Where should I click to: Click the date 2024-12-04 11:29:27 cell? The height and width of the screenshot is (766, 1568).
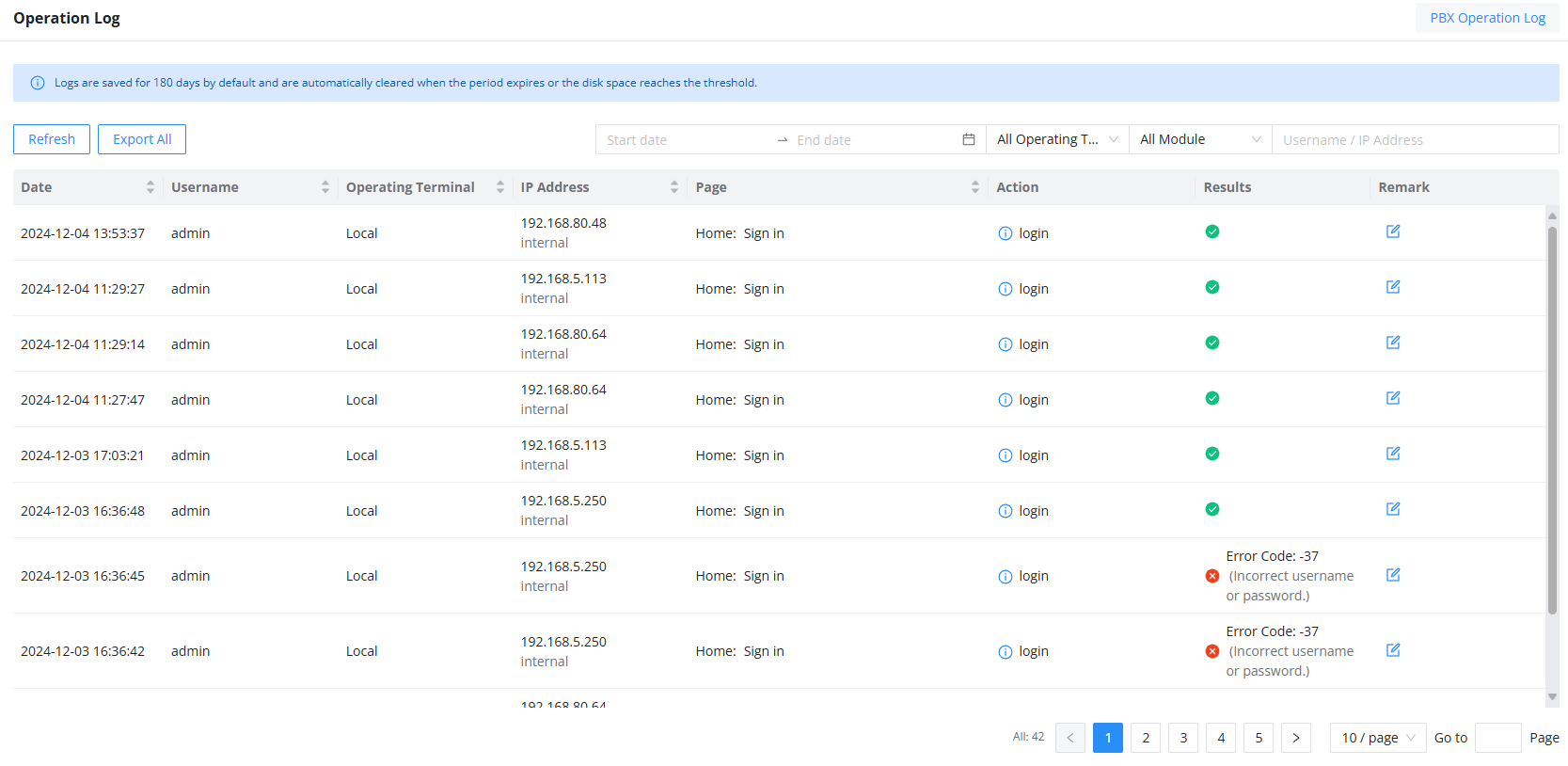pyautogui.click(x=83, y=289)
